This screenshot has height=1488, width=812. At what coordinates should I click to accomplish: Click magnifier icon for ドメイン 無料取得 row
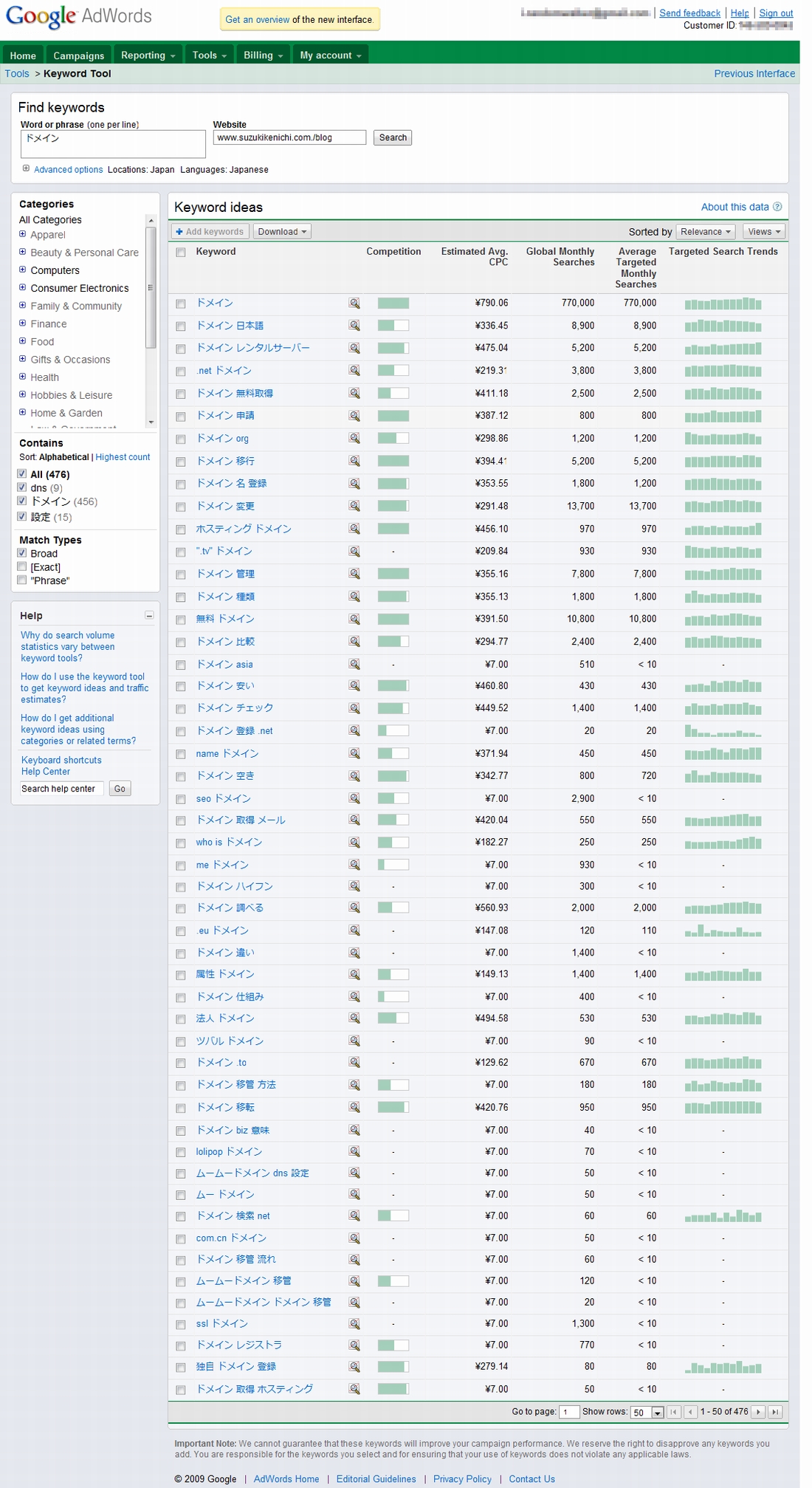tap(354, 394)
